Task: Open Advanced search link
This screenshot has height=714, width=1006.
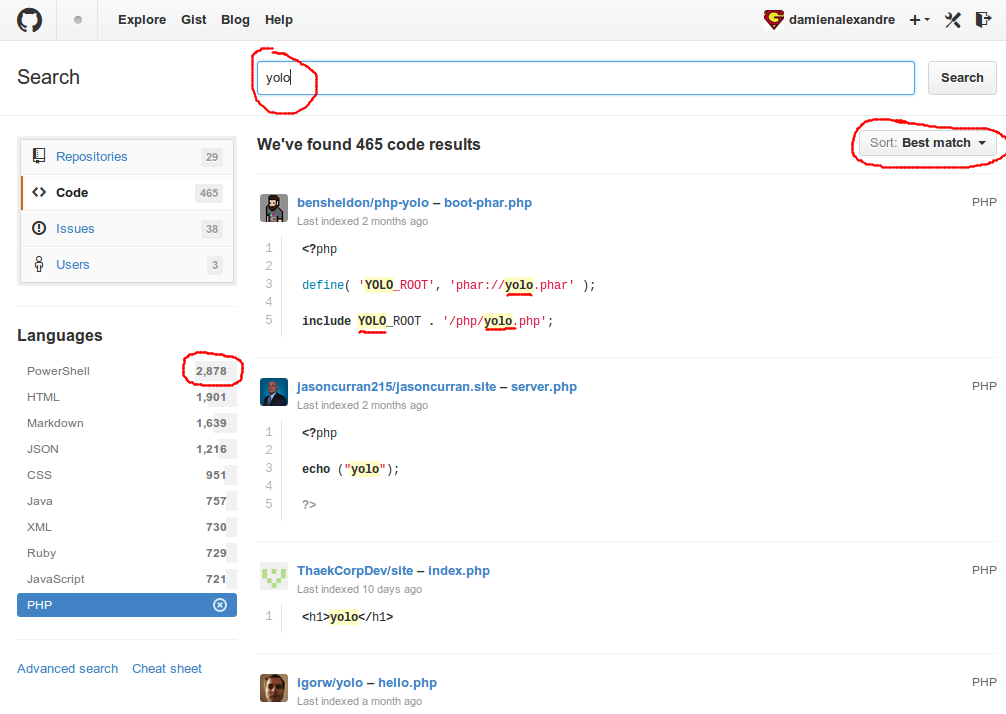Action: 67,668
